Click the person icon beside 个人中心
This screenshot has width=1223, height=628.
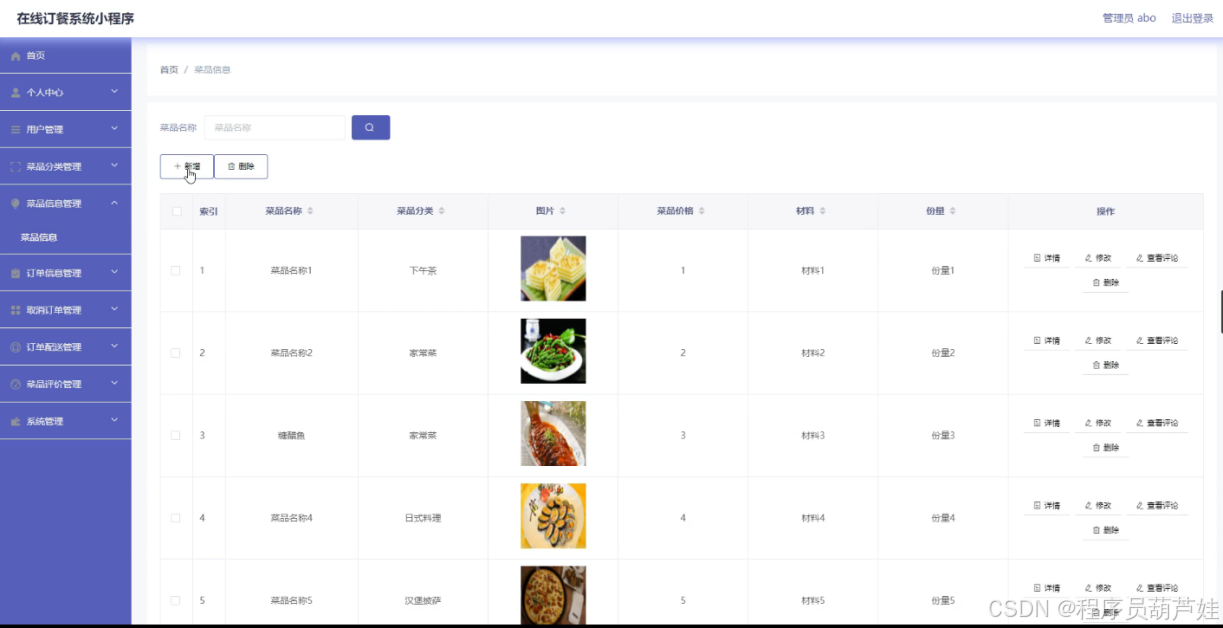pos(15,93)
